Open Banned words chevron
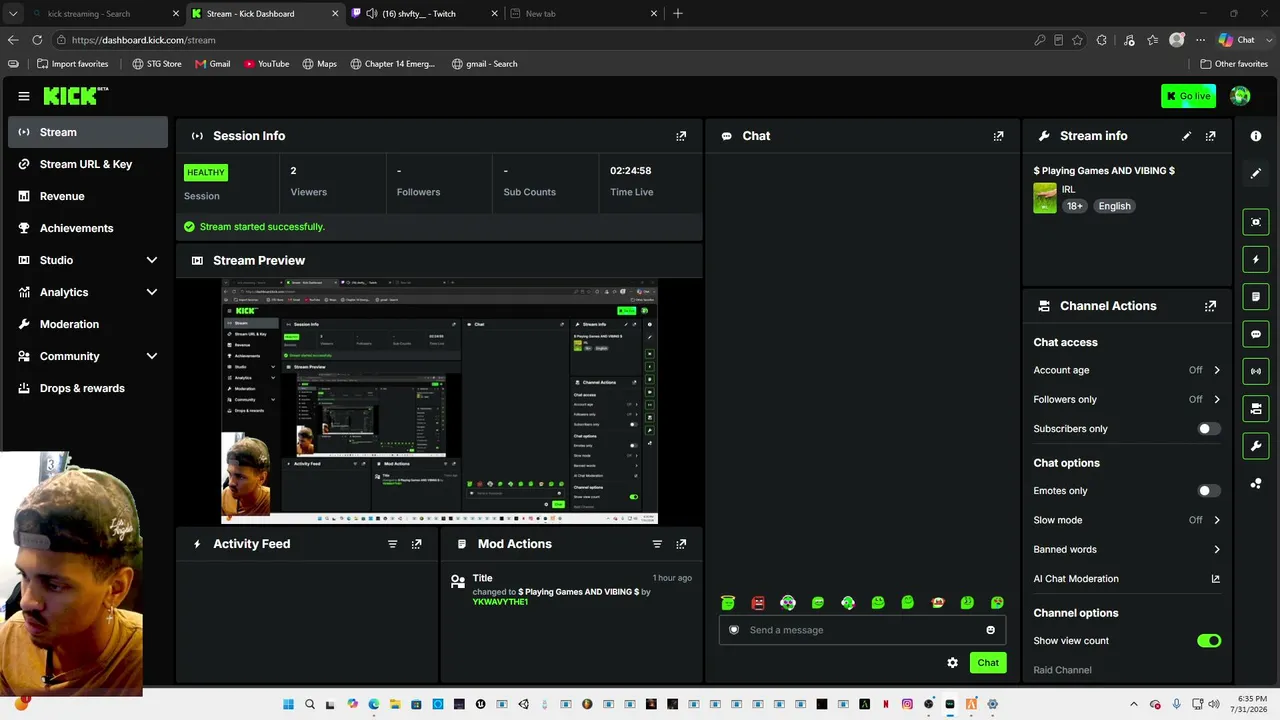Image resolution: width=1280 pixels, height=720 pixels. point(1217,549)
